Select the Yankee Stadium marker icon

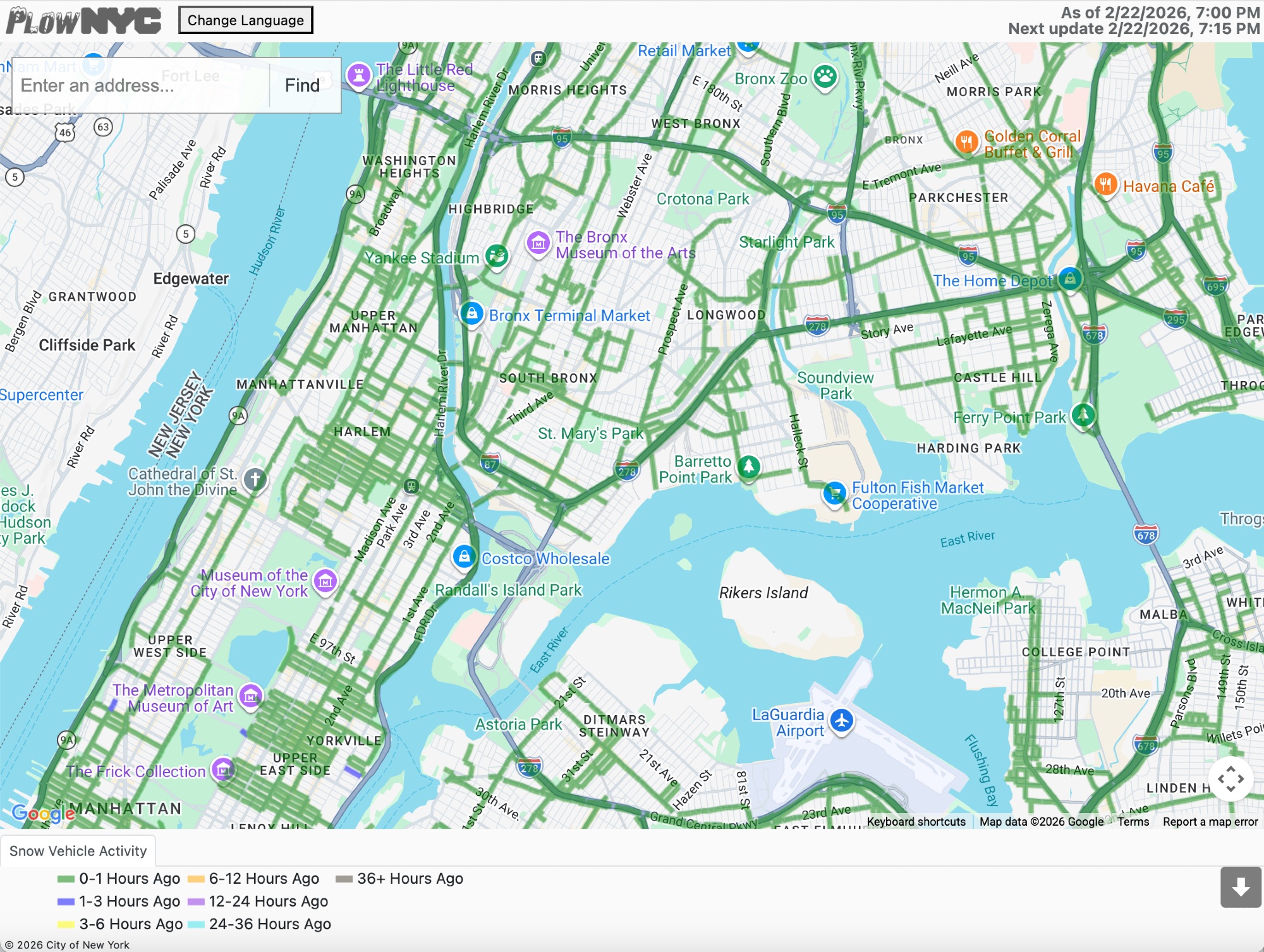(x=497, y=256)
